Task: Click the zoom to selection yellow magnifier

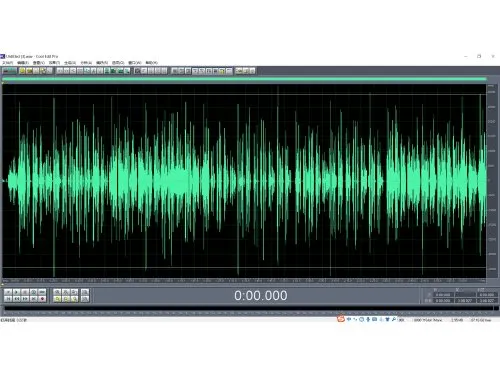Action: pos(57,299)
